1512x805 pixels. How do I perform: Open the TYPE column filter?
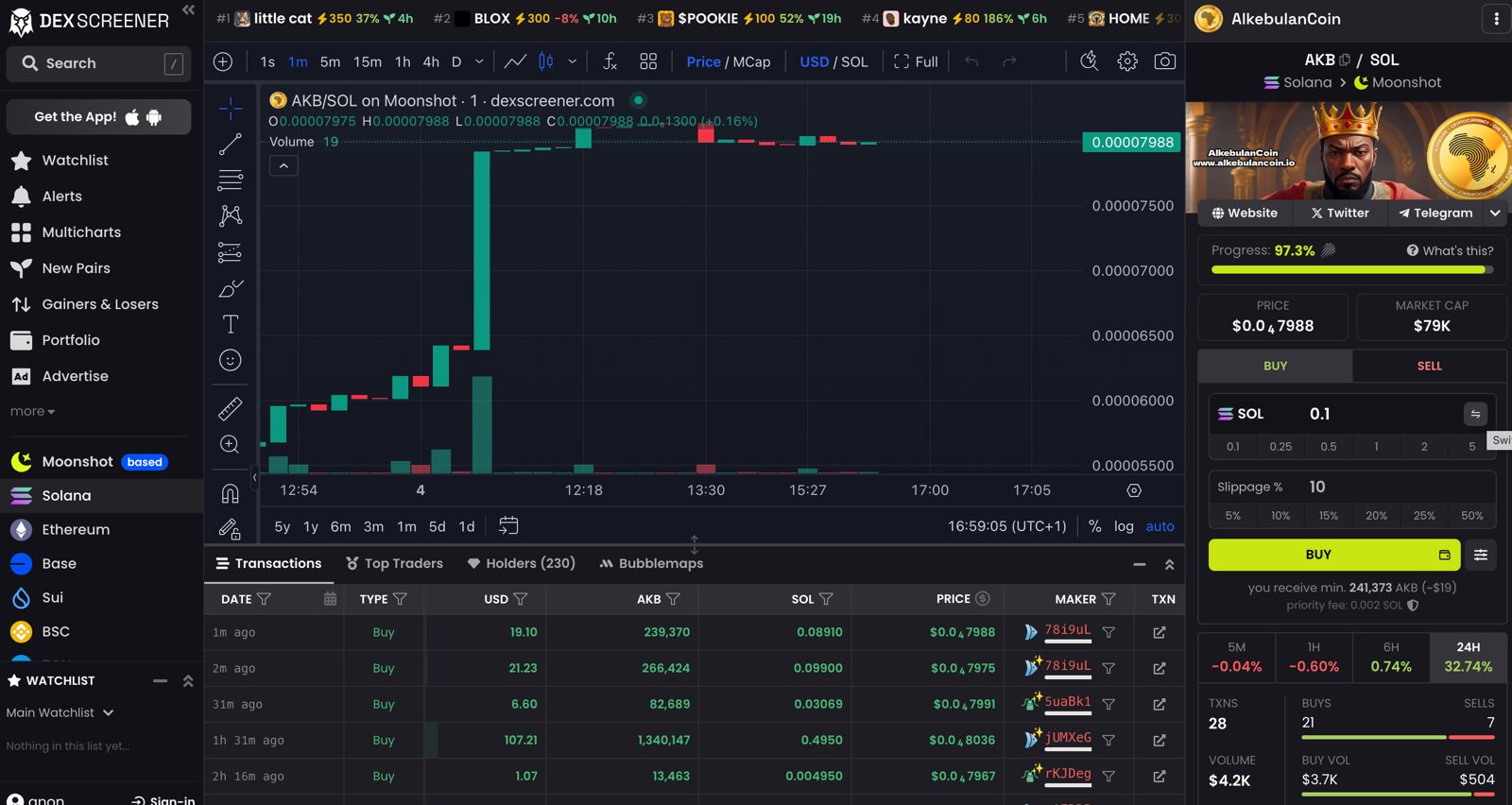click(400, 599)
